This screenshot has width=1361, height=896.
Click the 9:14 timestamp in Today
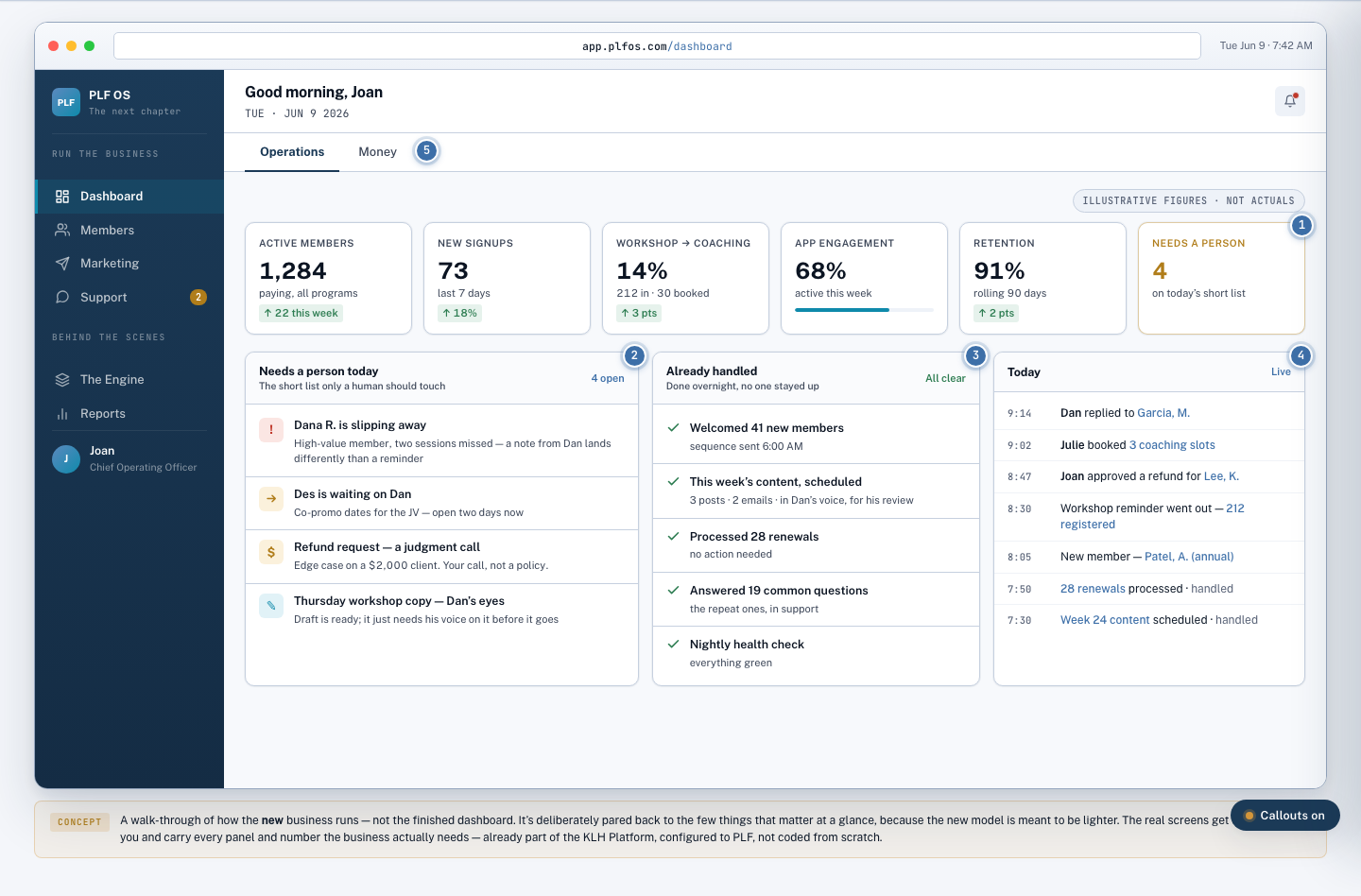tap(1020, 414)
